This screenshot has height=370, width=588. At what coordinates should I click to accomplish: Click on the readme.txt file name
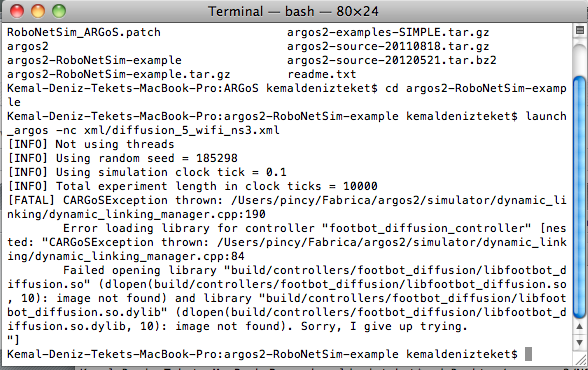point(322,74)
